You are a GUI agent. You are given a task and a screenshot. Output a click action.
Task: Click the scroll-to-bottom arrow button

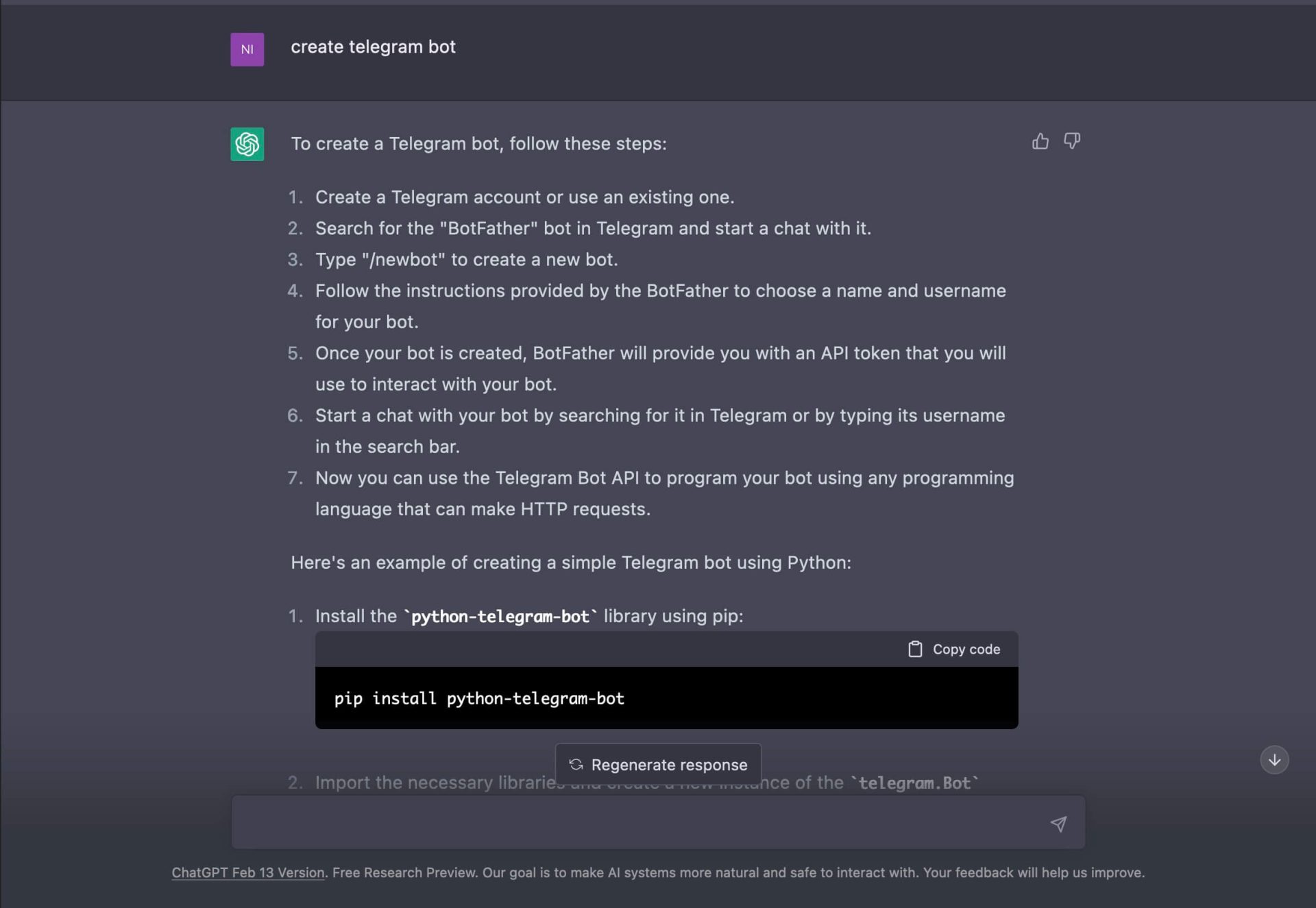(1274, 760)
